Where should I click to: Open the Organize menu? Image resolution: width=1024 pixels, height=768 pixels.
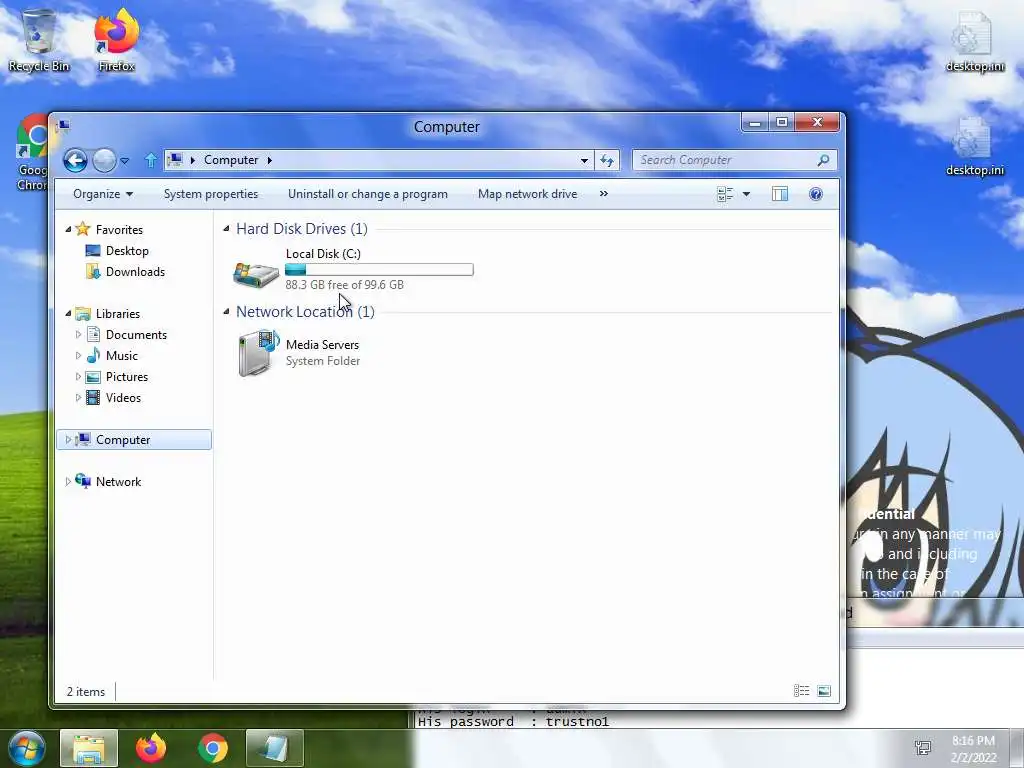pyautogui.click(x=103, y=194)
